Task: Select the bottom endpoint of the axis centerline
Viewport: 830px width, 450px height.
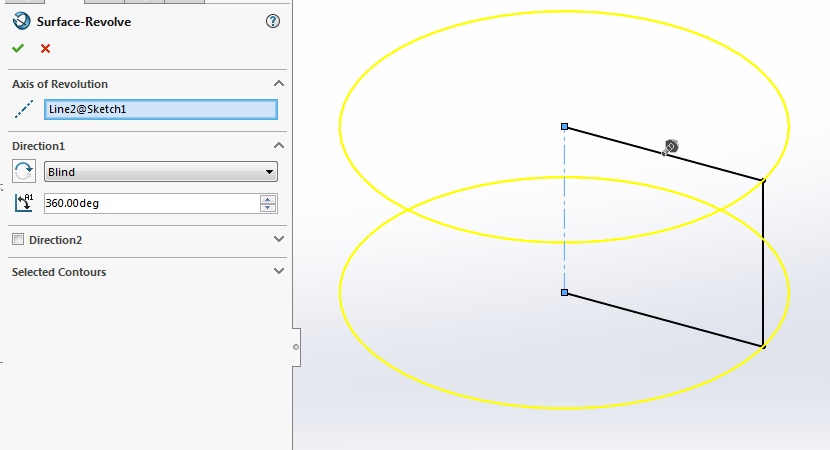Action: click(x=564, y=292)
